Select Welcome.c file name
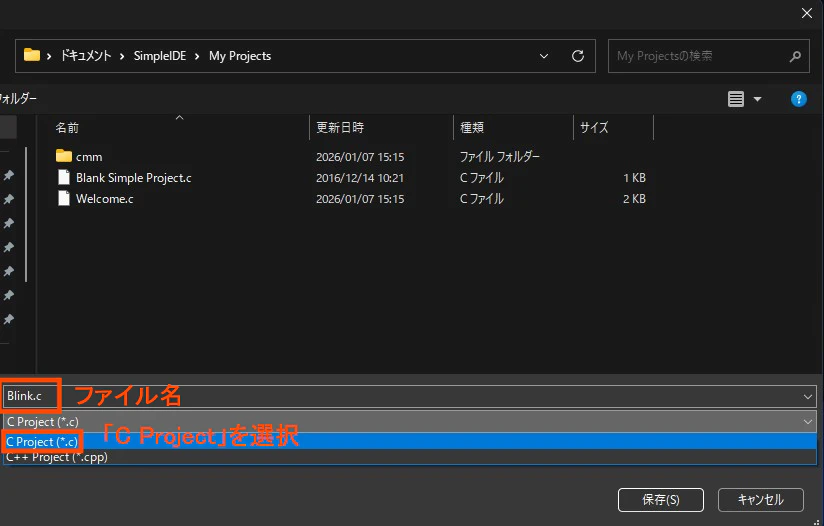824x526 pixels. point(105,199)
